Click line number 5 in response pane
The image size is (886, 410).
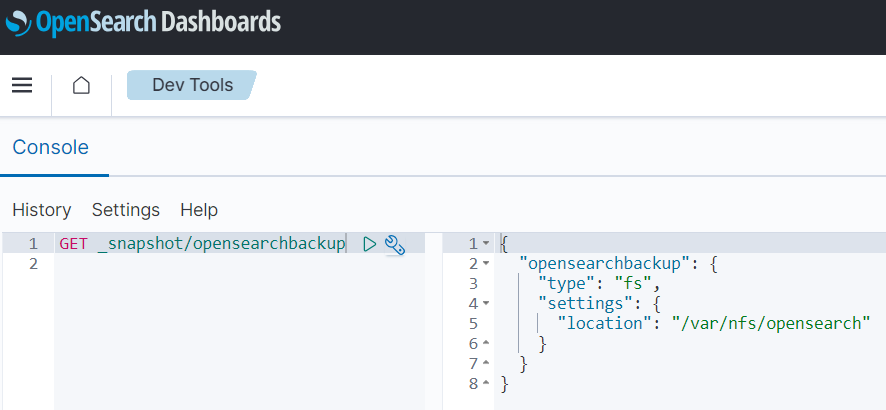[473, 324]
